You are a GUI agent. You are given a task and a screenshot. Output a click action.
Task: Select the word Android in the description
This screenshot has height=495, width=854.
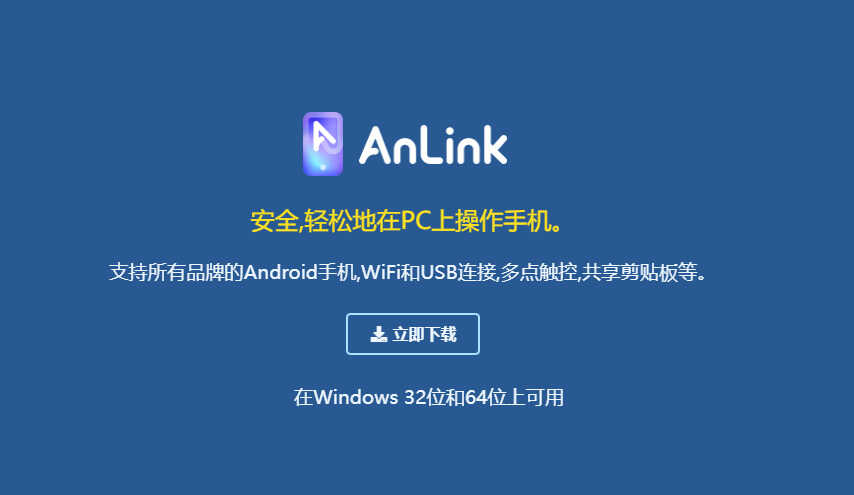click(x=280, y=272)
